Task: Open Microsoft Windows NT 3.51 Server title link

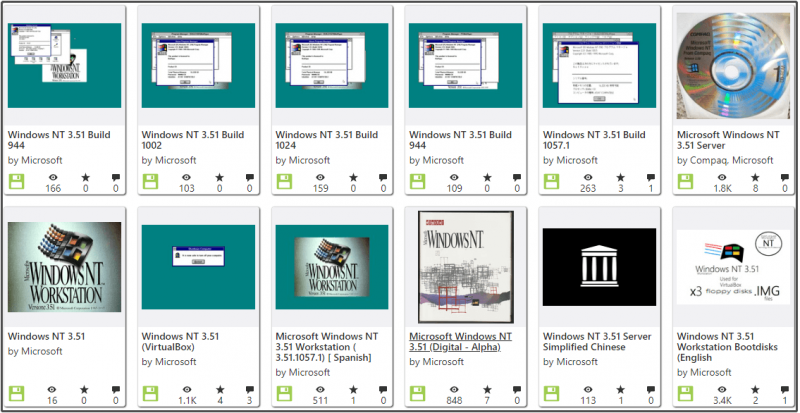Action: pyautogui.click(x=728, y=140)
